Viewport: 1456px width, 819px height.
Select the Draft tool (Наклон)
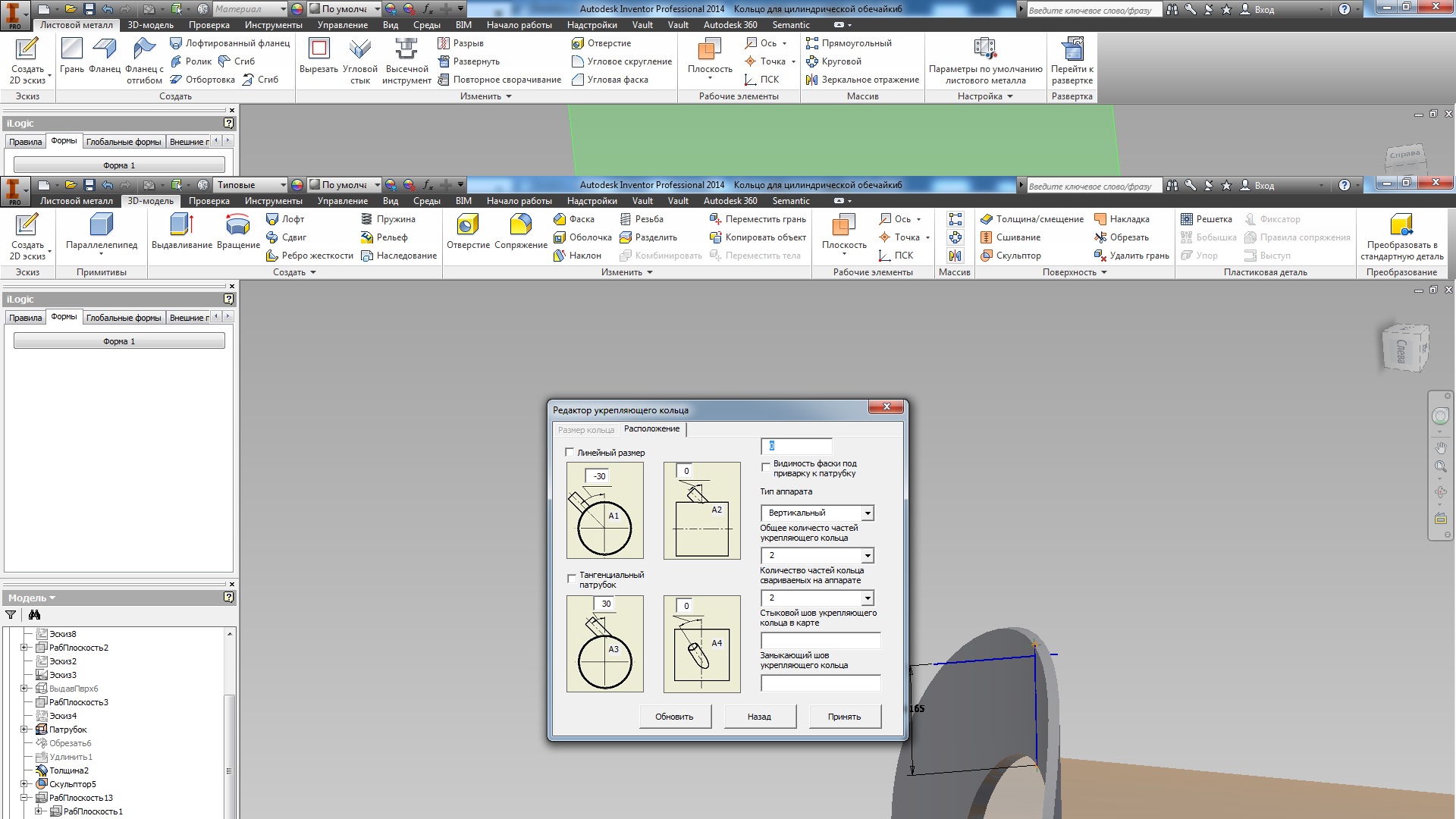pyautogui.click(x=577, y=256)
